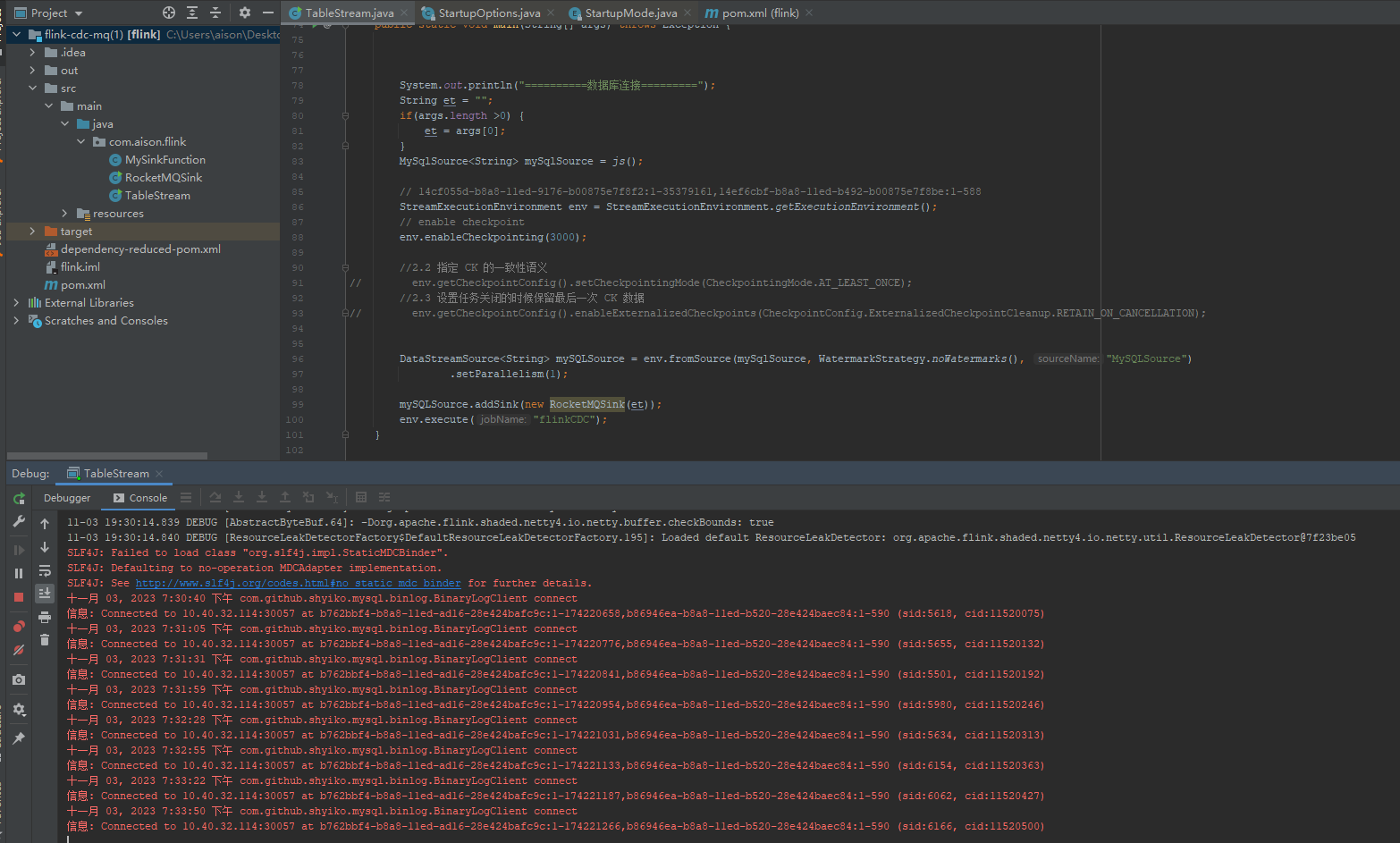This screenshot has width=1400, height=843.
Task: Expand the resources folder
Action: coord(64,213)
